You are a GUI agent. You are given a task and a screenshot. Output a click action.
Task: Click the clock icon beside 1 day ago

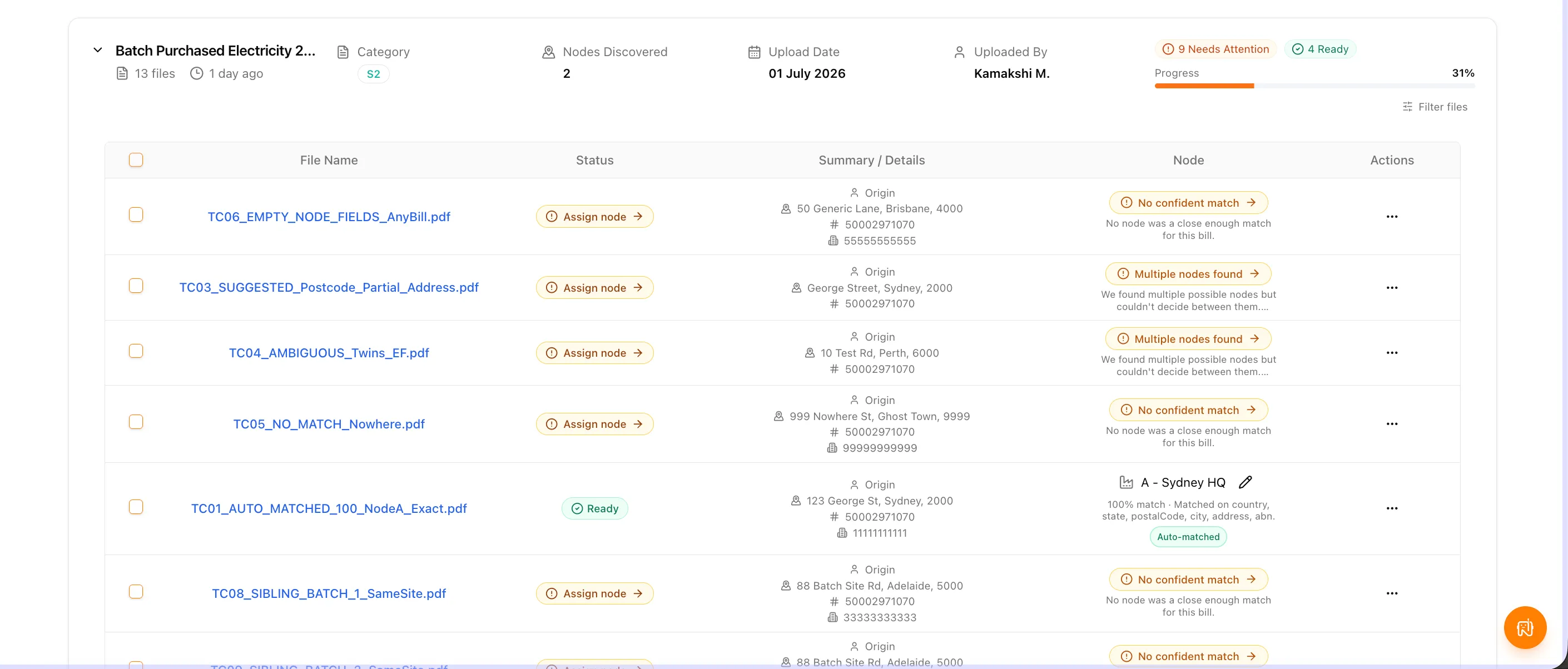click(197, 73)
